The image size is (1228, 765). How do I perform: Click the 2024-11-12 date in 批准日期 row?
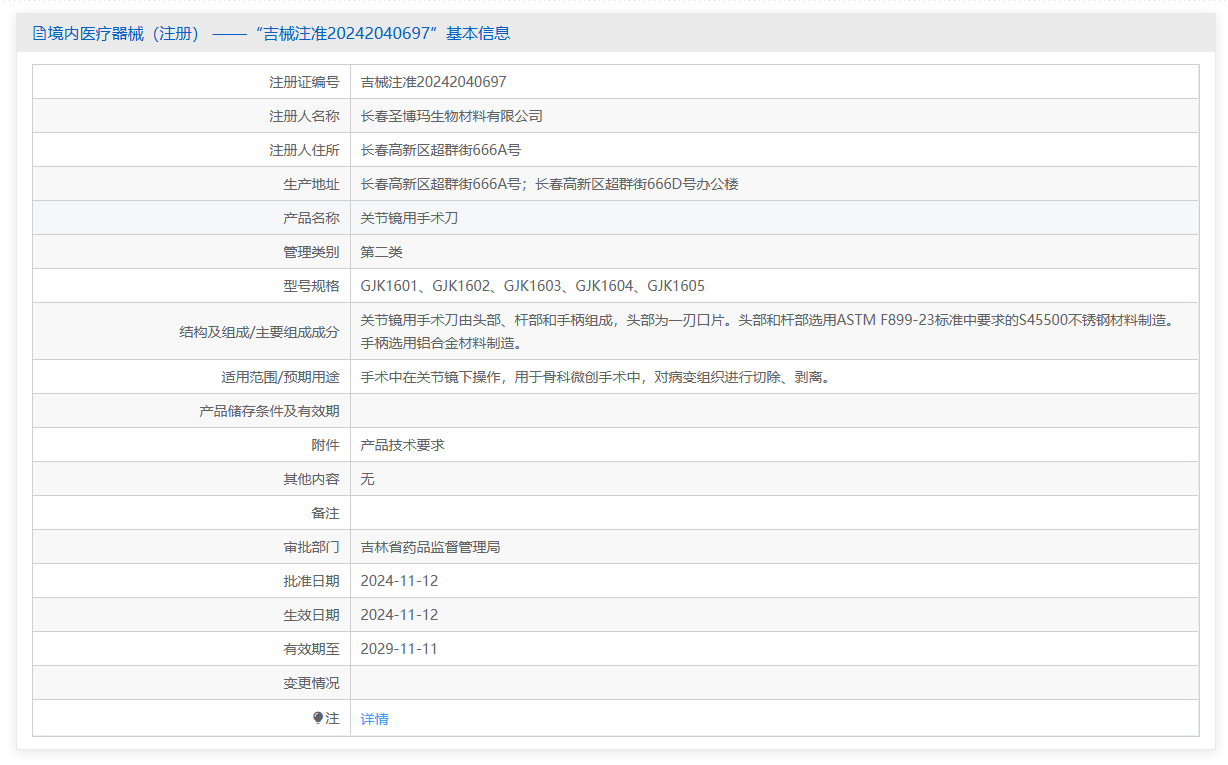pyautogui.click(x=400, y=582)
